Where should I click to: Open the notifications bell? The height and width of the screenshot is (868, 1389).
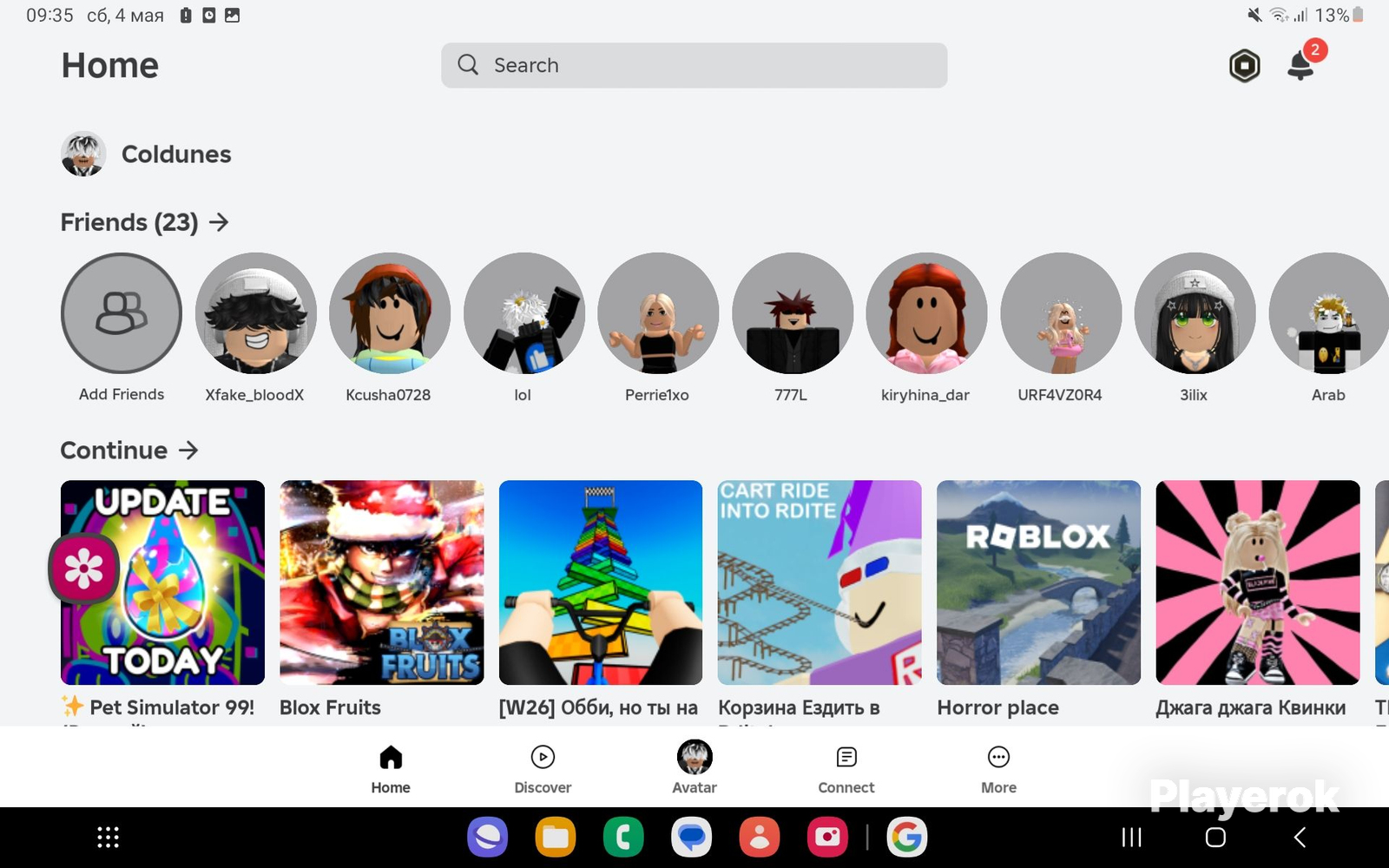(1301, 65)
